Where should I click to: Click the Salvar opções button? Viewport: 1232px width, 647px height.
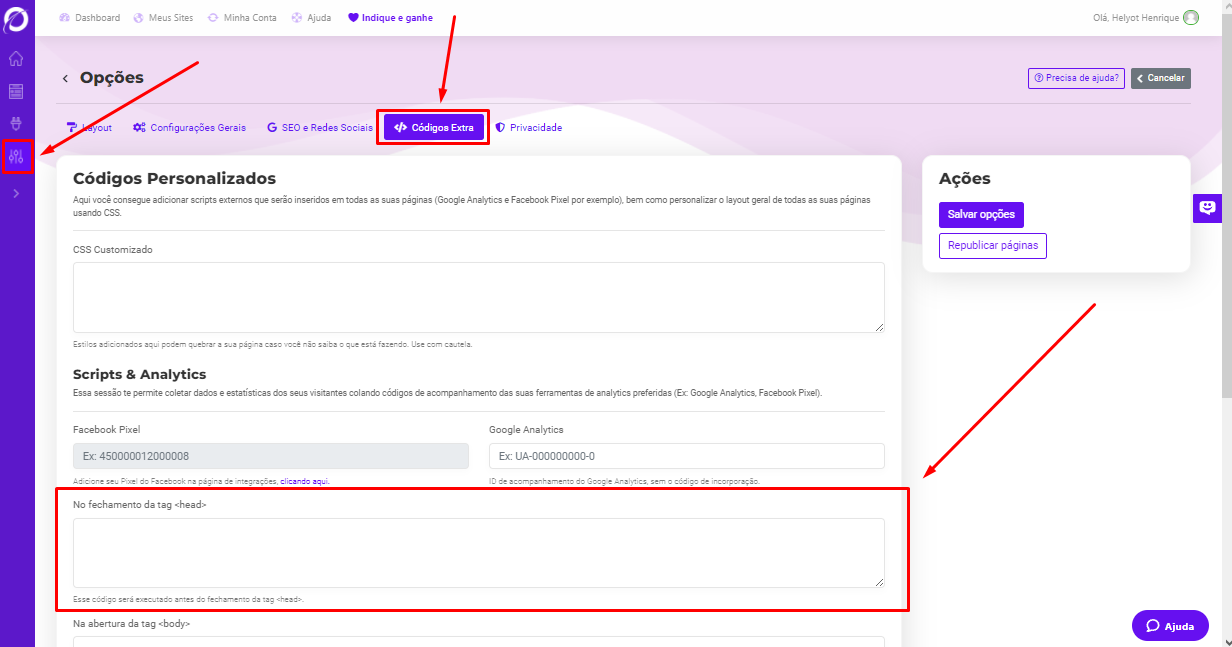980,215
